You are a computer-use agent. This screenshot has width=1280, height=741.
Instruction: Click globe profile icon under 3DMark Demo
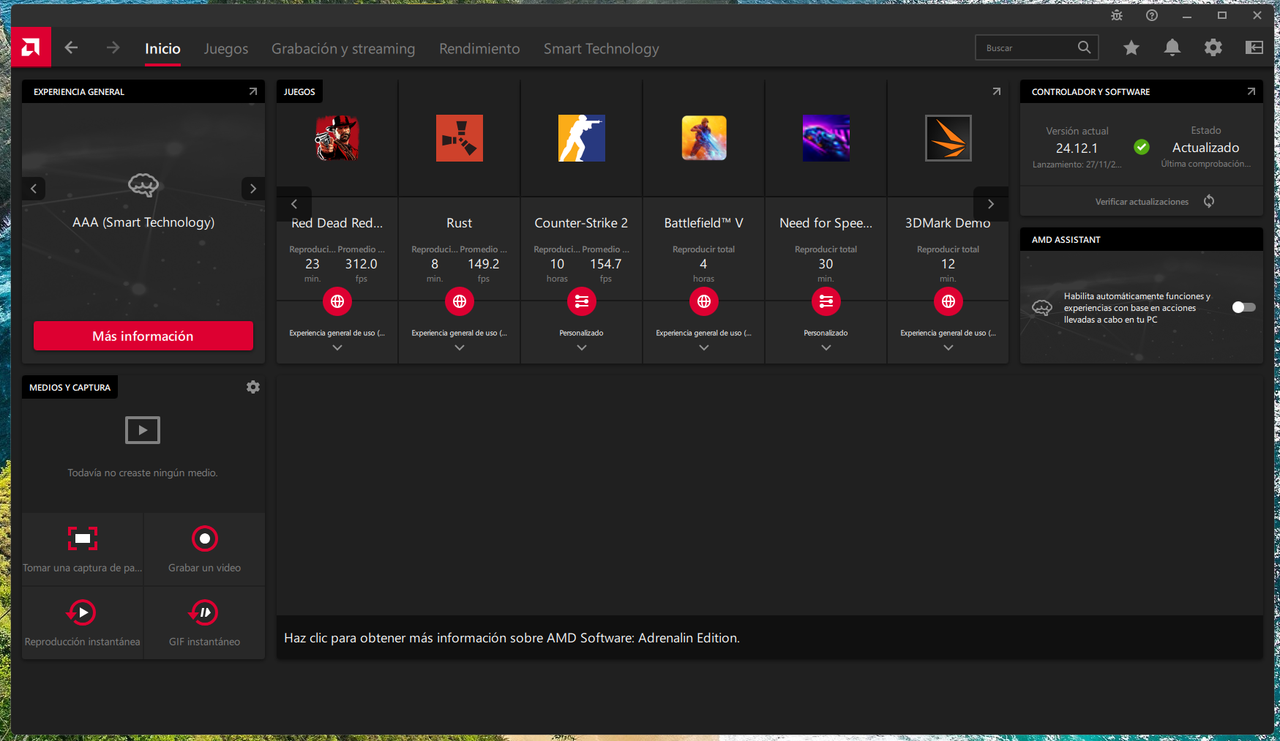[x=948, y=301]
